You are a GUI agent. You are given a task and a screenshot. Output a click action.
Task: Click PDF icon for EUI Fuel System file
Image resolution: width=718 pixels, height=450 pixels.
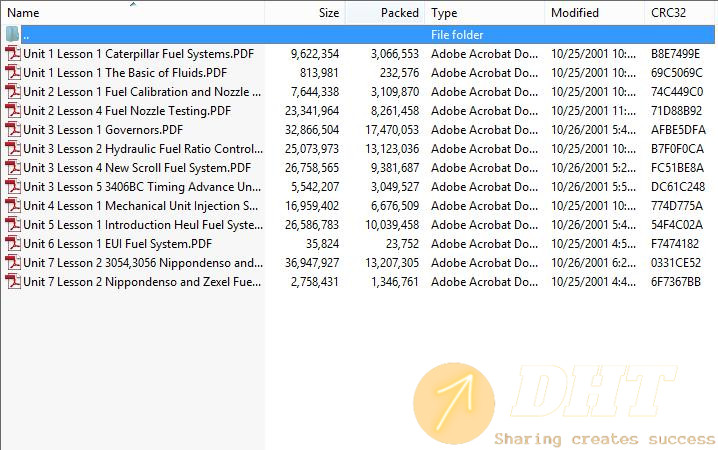13,244
